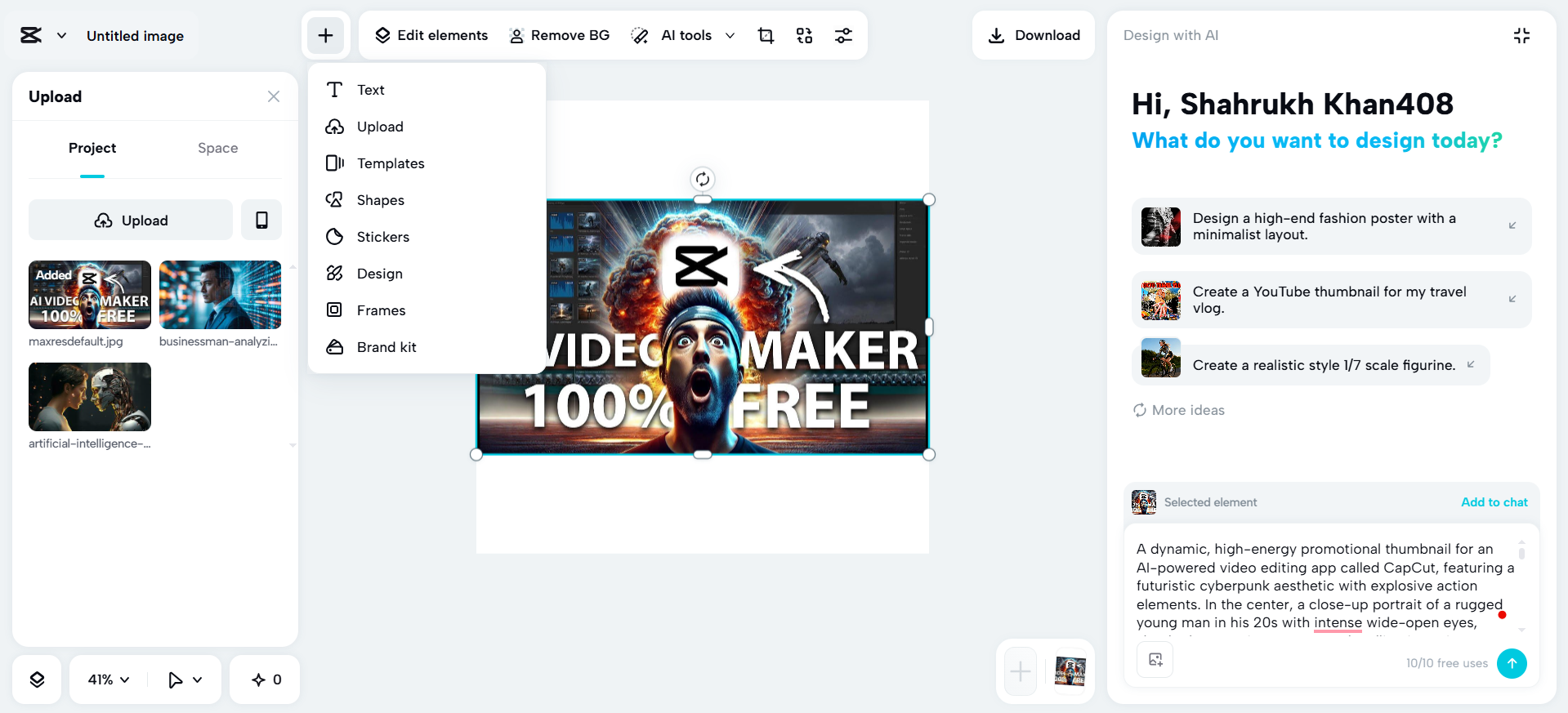Select Stickers from the add menu
The image size is (1568, 713).
382,237
